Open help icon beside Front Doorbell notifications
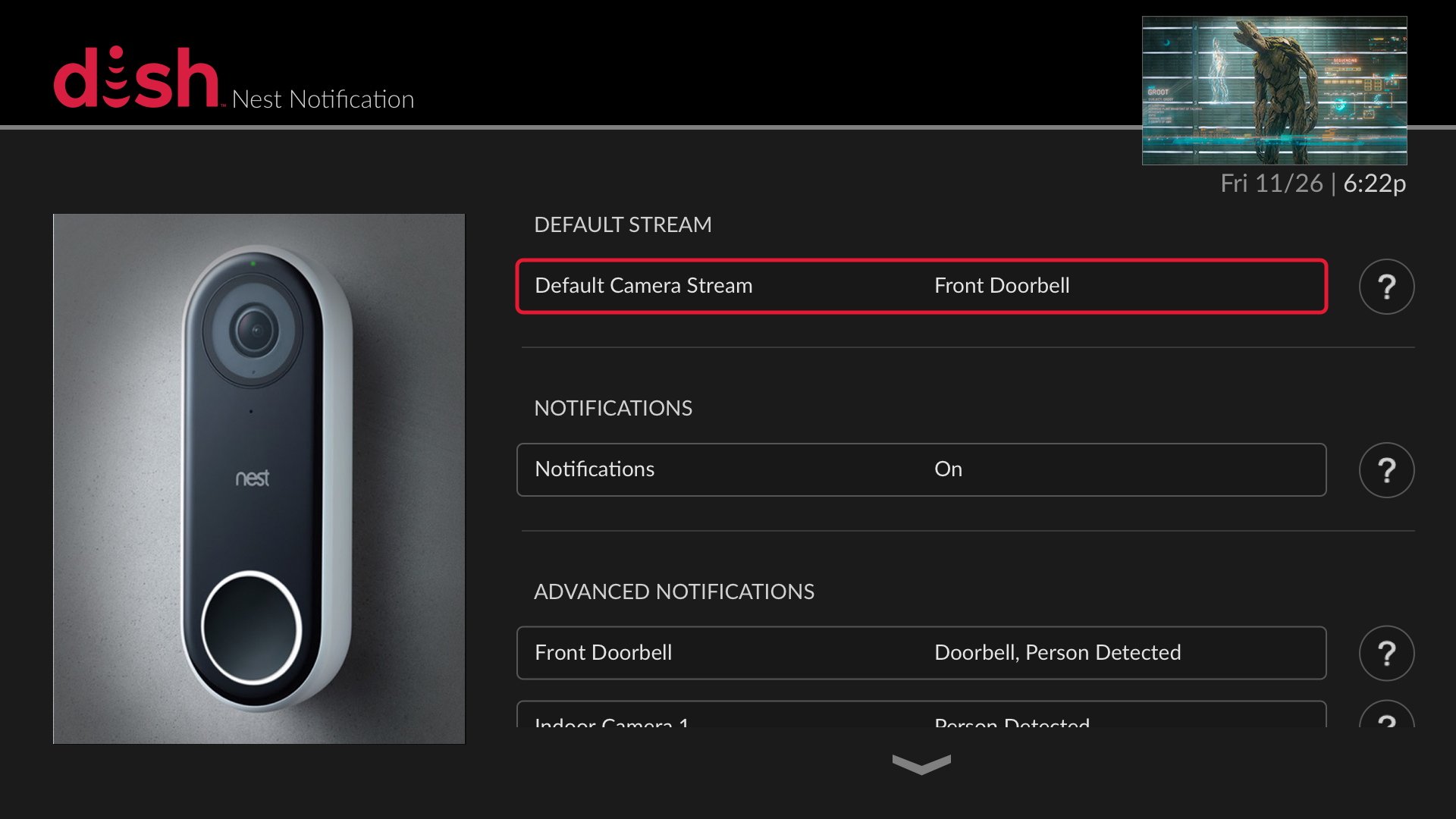 [1386, 654]
